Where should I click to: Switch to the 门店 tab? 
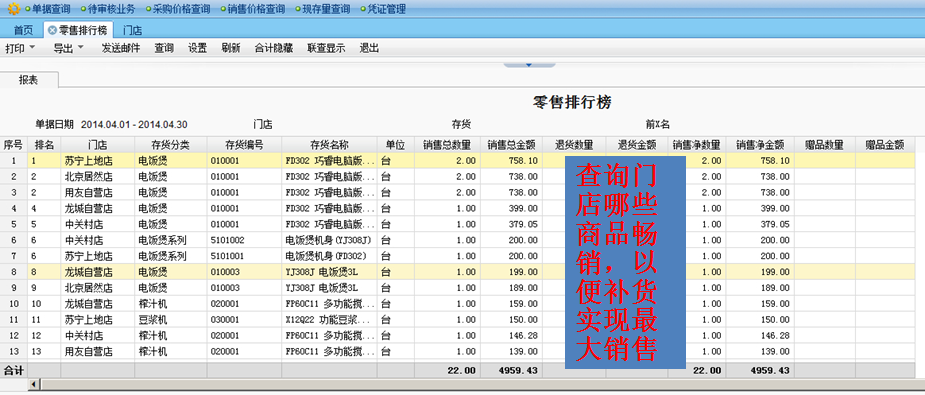click(x=132, y=30)
